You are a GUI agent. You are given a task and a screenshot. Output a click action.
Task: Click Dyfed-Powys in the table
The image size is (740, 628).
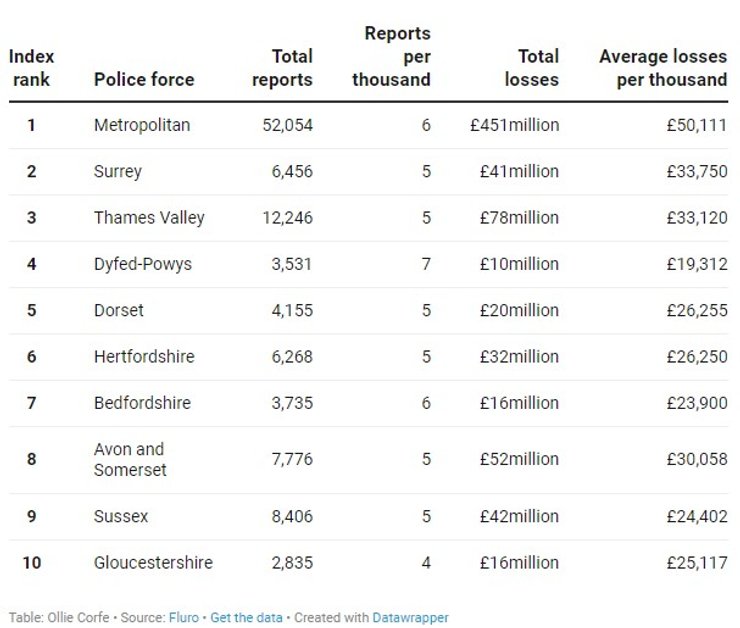click(143, 264)
